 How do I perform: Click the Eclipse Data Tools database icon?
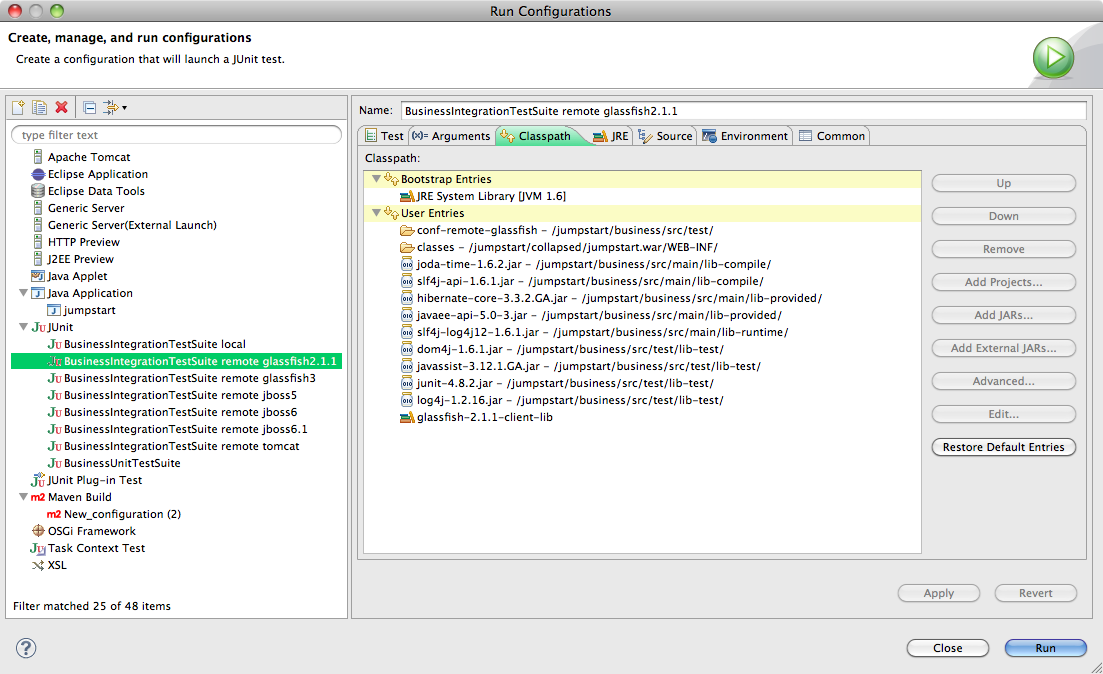pyautogui.click(x=38, y=191)
